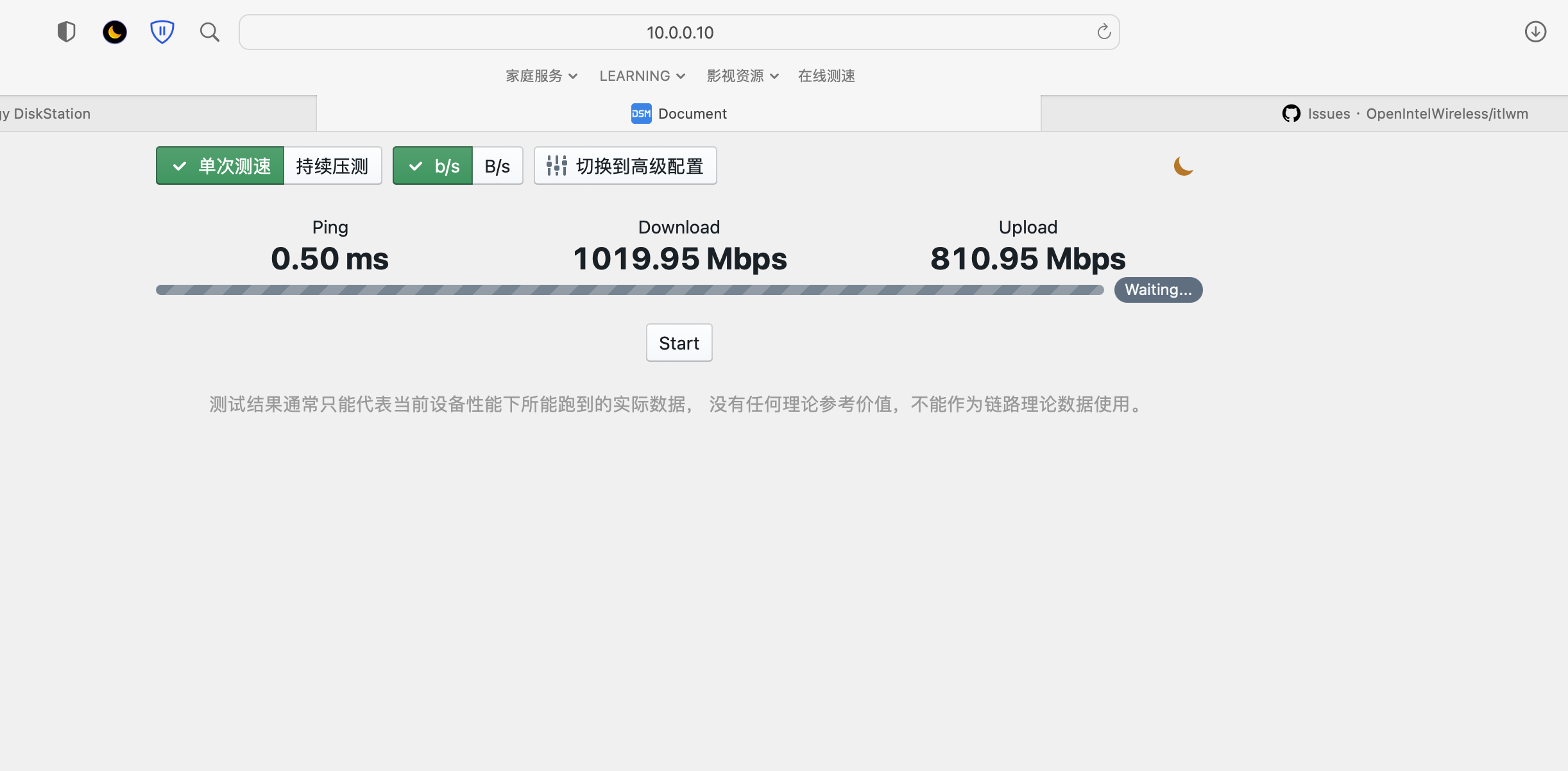Open Downloads via the download arrow icon

point(1535,31)
